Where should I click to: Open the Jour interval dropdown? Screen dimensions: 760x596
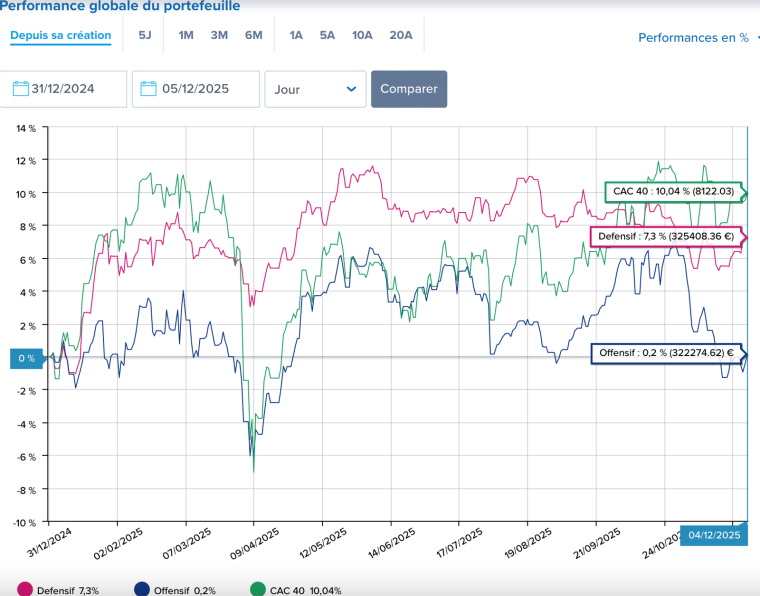point(315,89)
